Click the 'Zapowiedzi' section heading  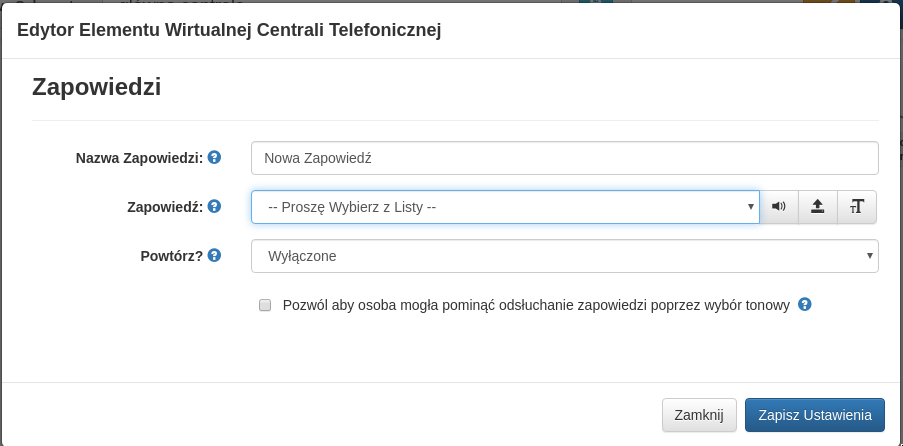tap(97, 87)
